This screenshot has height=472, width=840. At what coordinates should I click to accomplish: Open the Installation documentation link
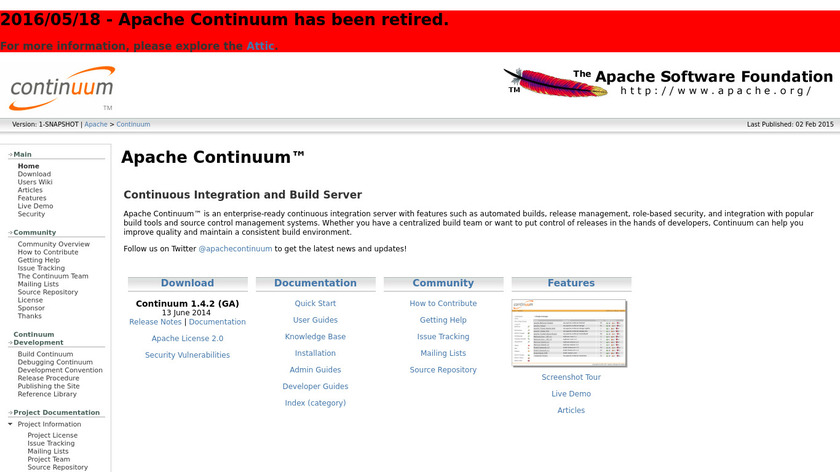click(315, 353)
